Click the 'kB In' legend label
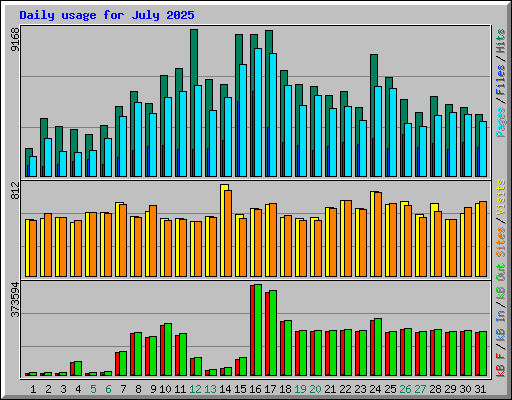The width and height of the screenshot is (512, 400). 501,326
